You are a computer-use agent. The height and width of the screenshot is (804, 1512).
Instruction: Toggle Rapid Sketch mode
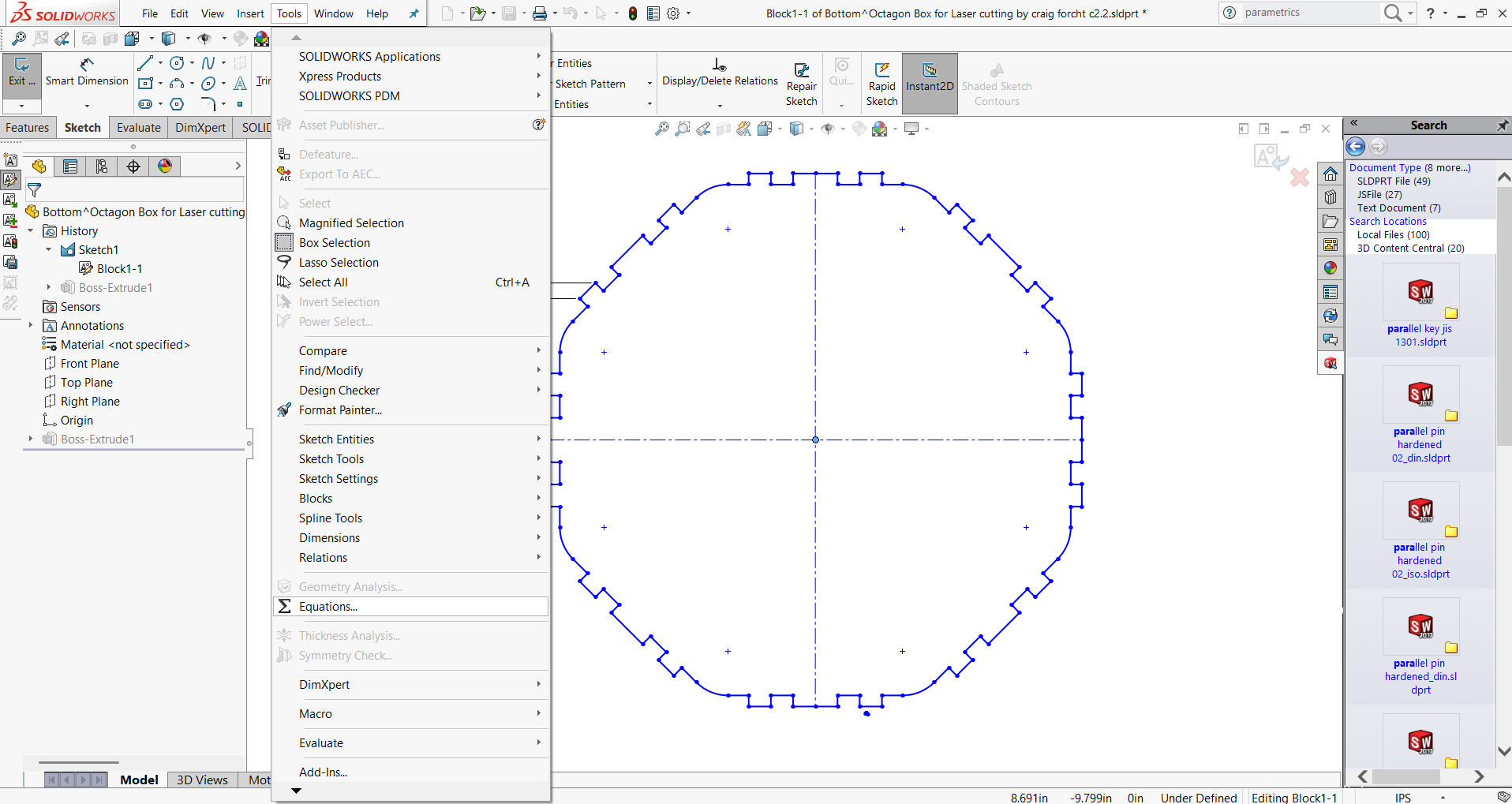click(881, 84)
